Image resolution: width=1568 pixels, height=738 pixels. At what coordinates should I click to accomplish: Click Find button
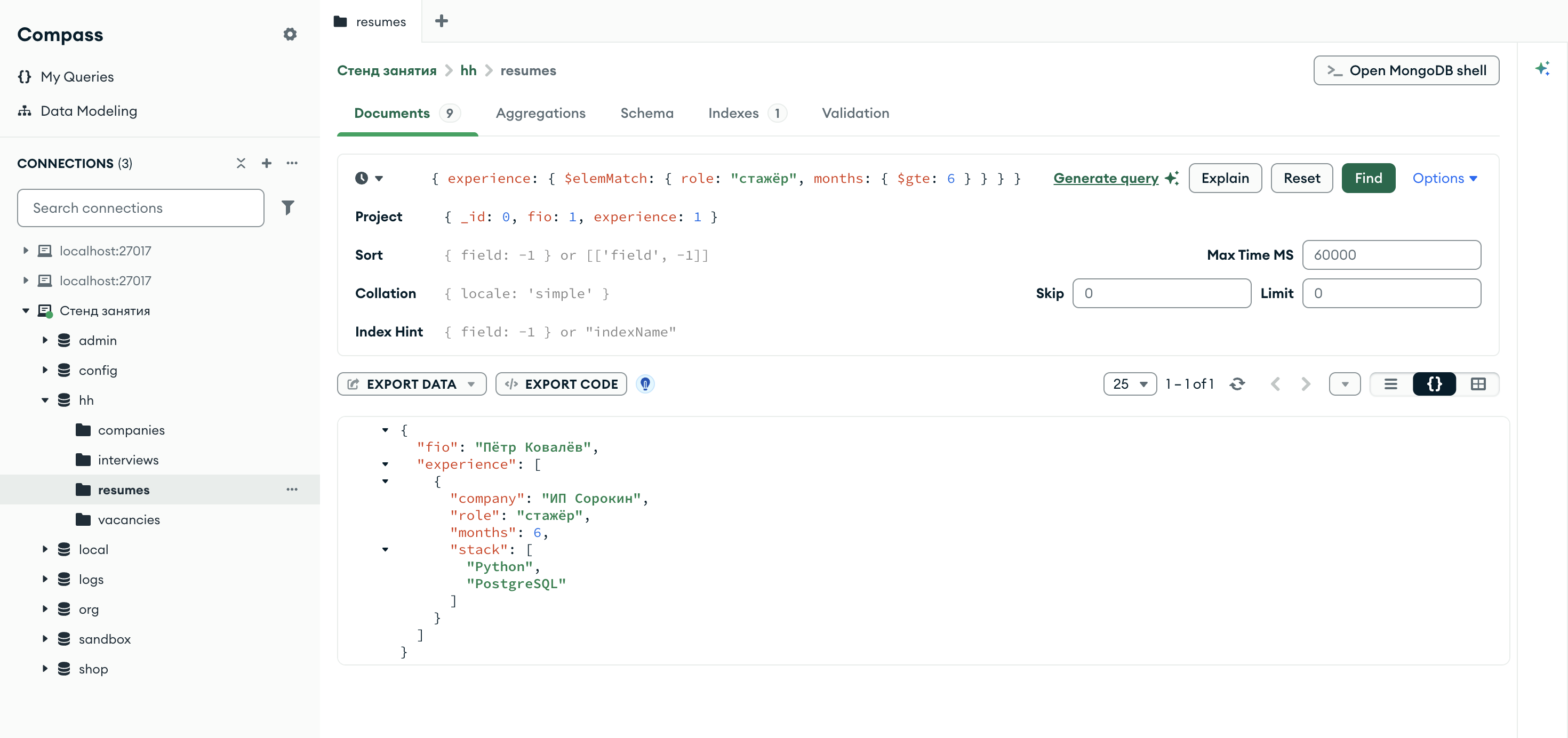(1369, 178)
